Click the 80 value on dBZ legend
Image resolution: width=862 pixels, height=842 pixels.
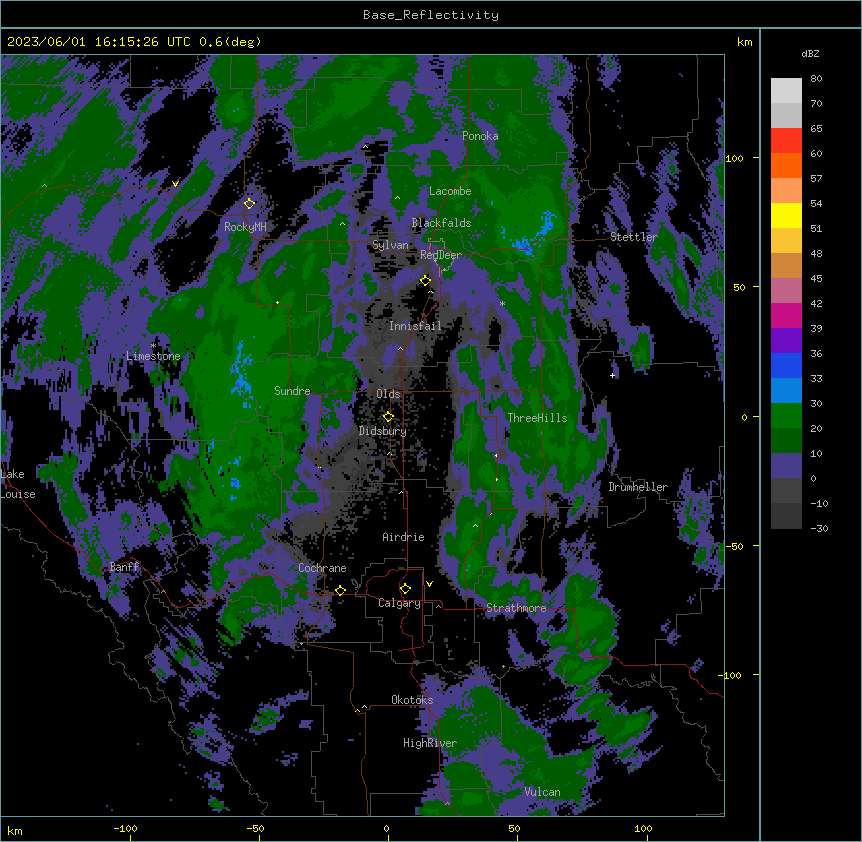[x=816, y=79]
